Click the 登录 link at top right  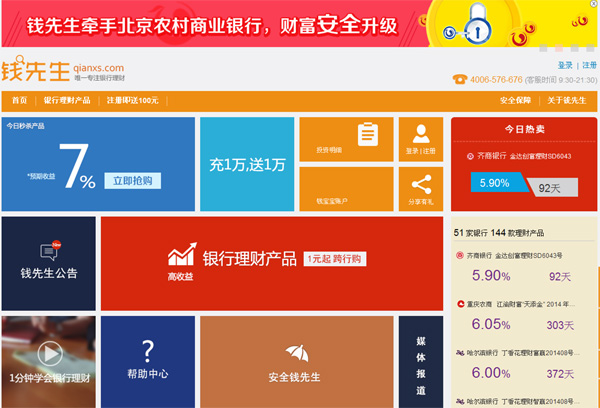pyautogui.click(x=565, y=65)
